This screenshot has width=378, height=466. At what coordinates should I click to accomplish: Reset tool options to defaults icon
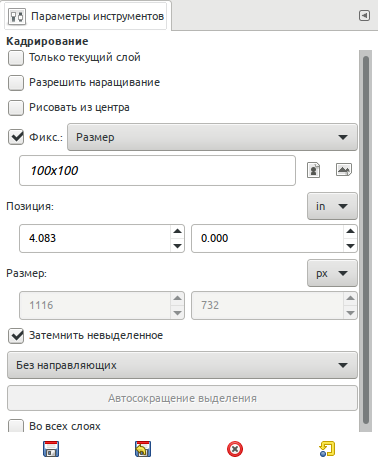point(327,449)
